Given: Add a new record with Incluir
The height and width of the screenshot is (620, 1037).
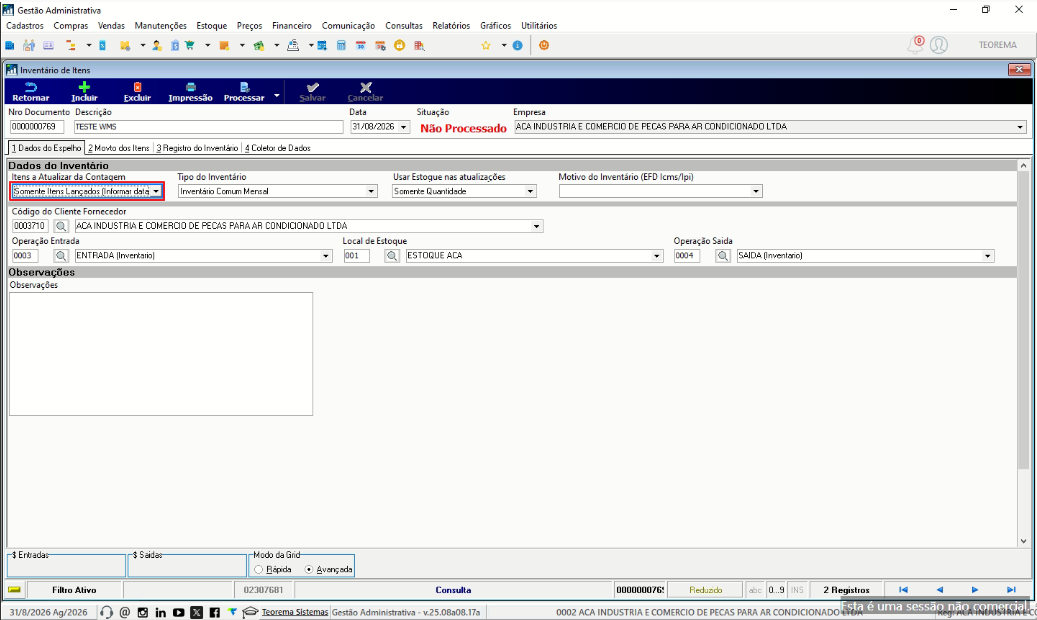Looking at the screenshot, I should pyautogui.click(x=84, y=91).
